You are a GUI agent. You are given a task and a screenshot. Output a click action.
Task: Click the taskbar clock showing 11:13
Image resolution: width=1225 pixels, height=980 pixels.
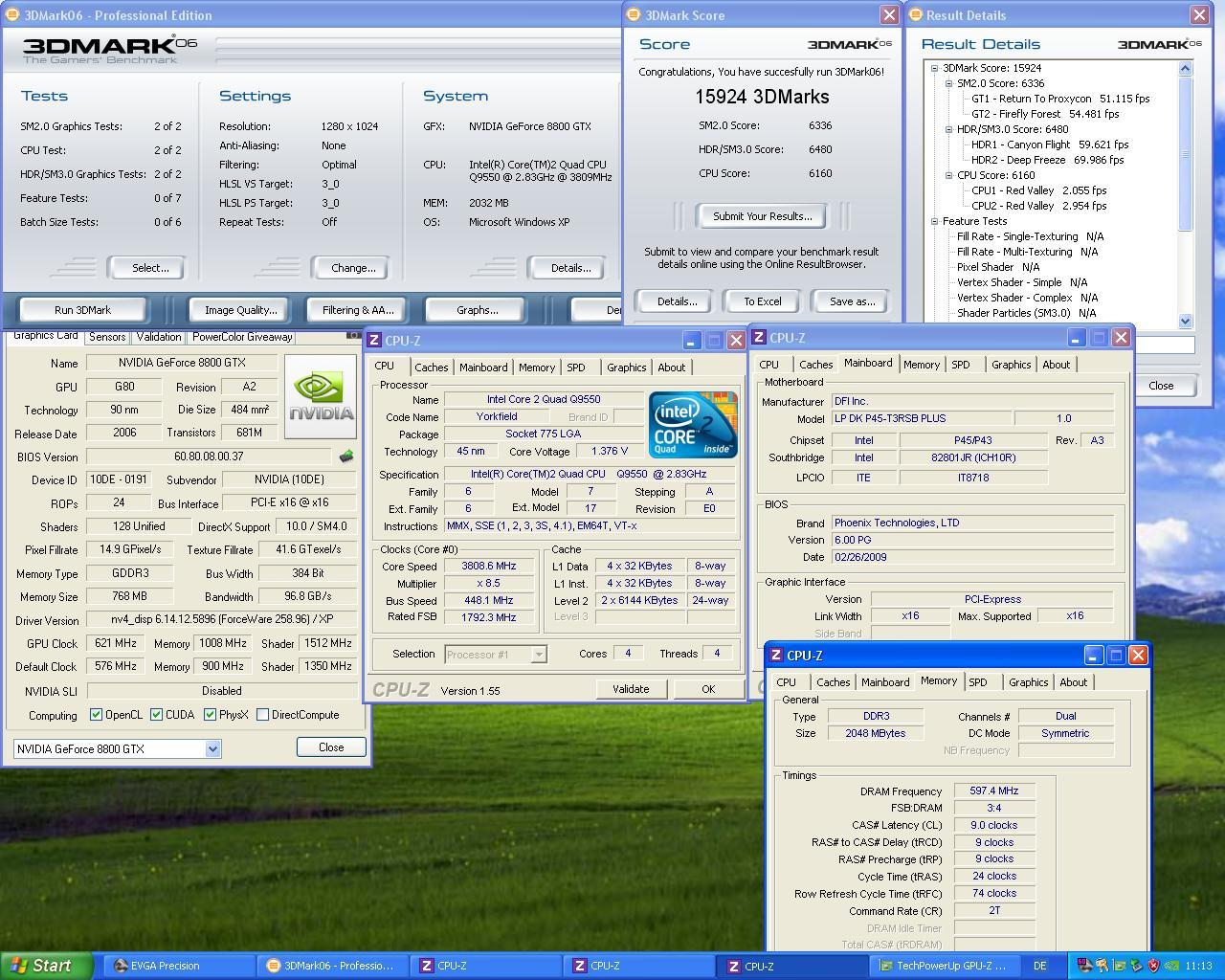pos(1198,966)
